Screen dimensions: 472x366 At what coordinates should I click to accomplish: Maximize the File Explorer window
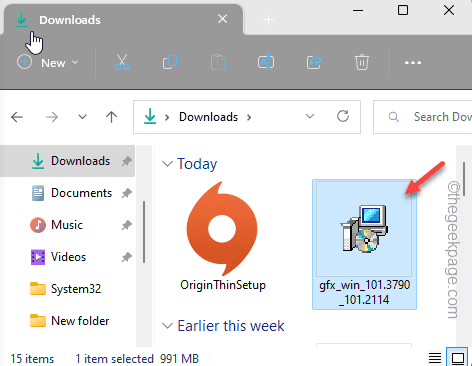[x=403, y=10]
